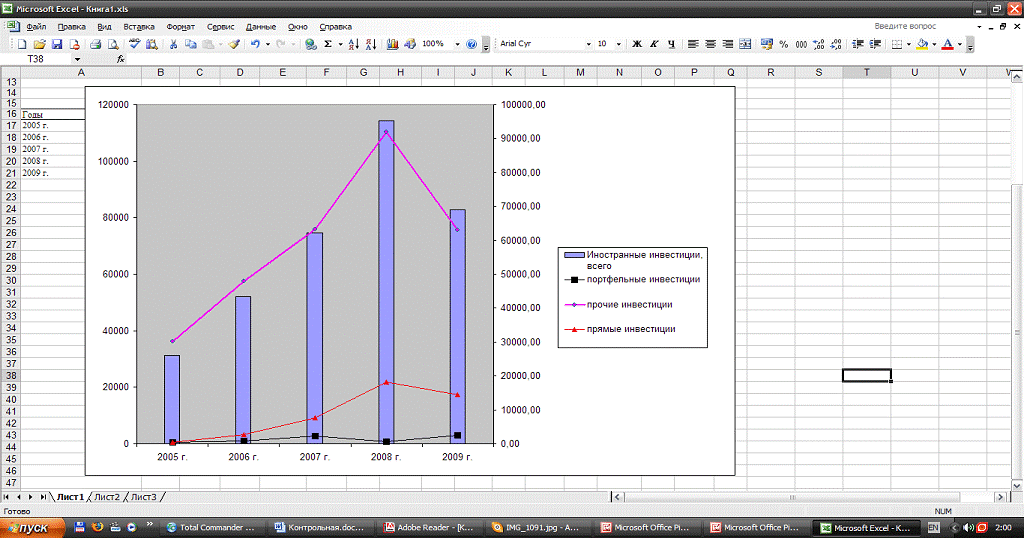Toggle bold formatting (Ж)
This screenshot has width=1024, height=538.
coord(637,45)
